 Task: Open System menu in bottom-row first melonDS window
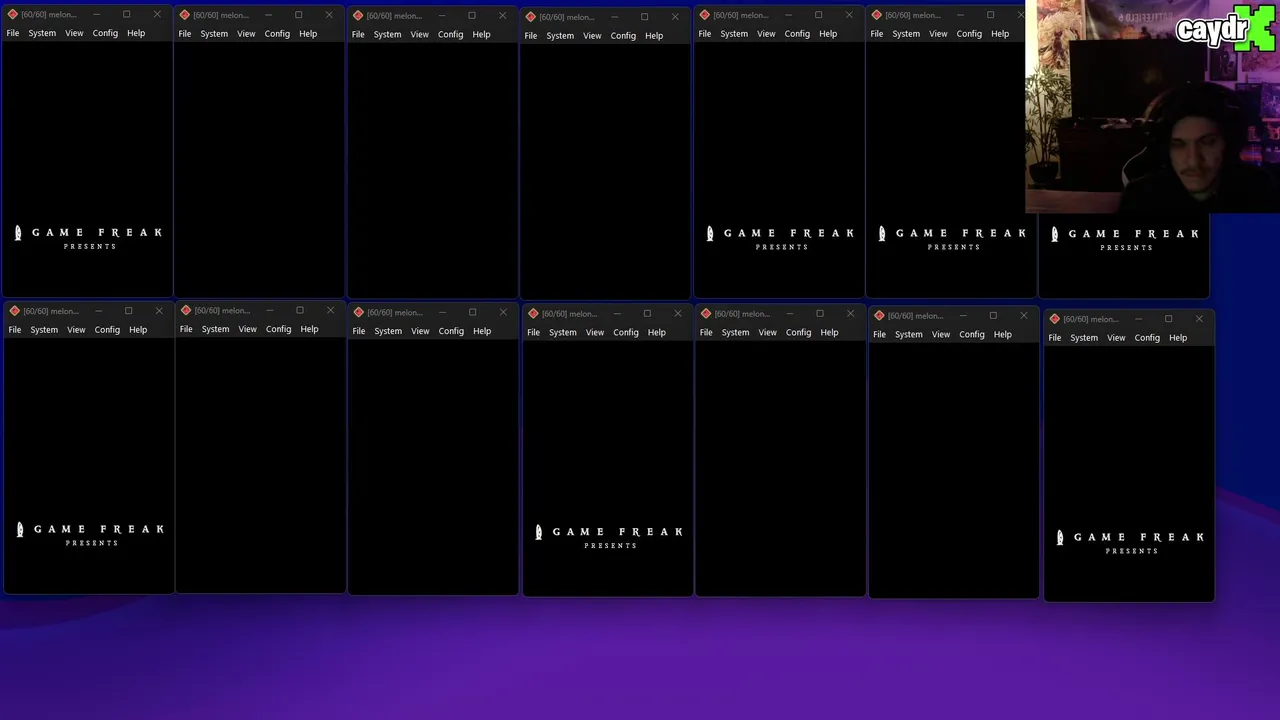click(44, 330)
